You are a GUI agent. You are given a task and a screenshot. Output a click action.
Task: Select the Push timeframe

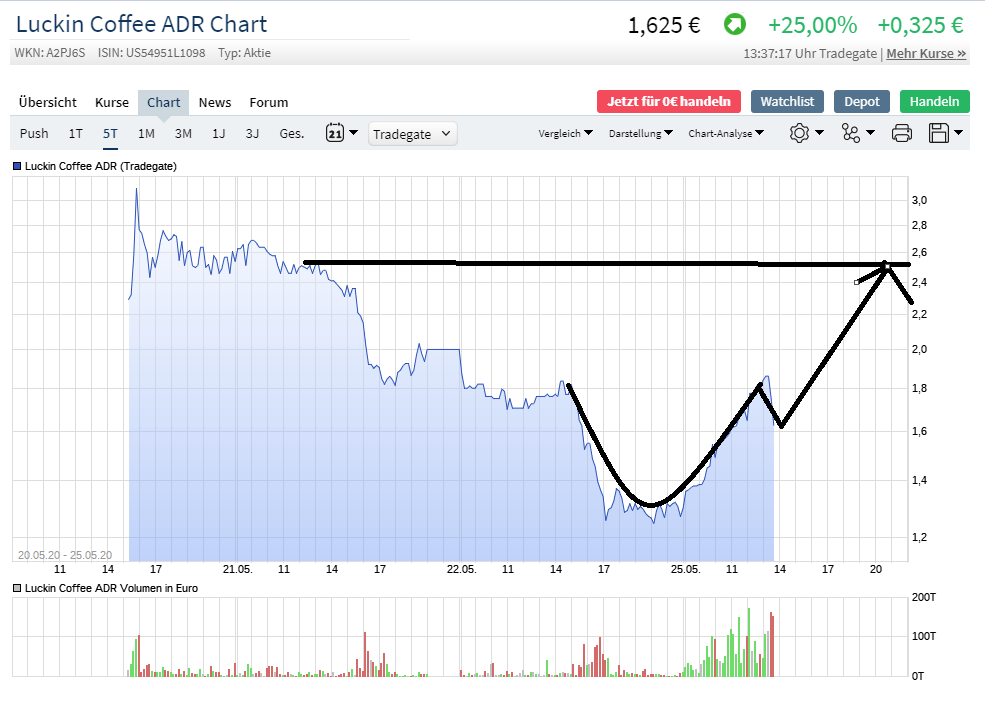click(34, 133)
